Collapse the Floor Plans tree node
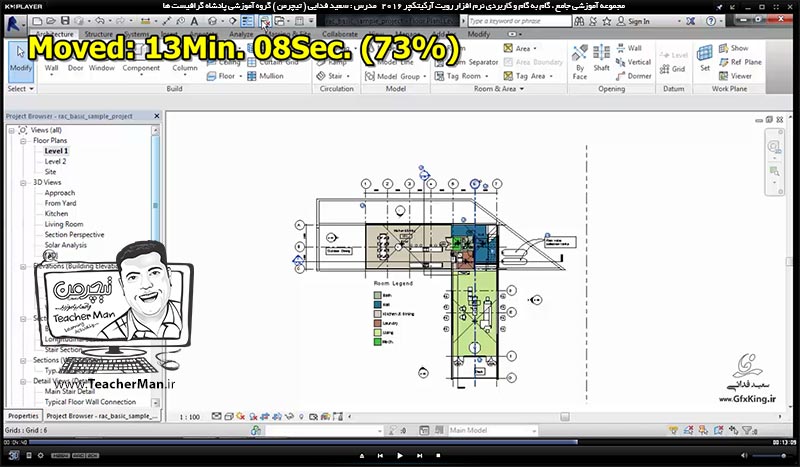Screen dimensions: 800x467 point(23,140)
